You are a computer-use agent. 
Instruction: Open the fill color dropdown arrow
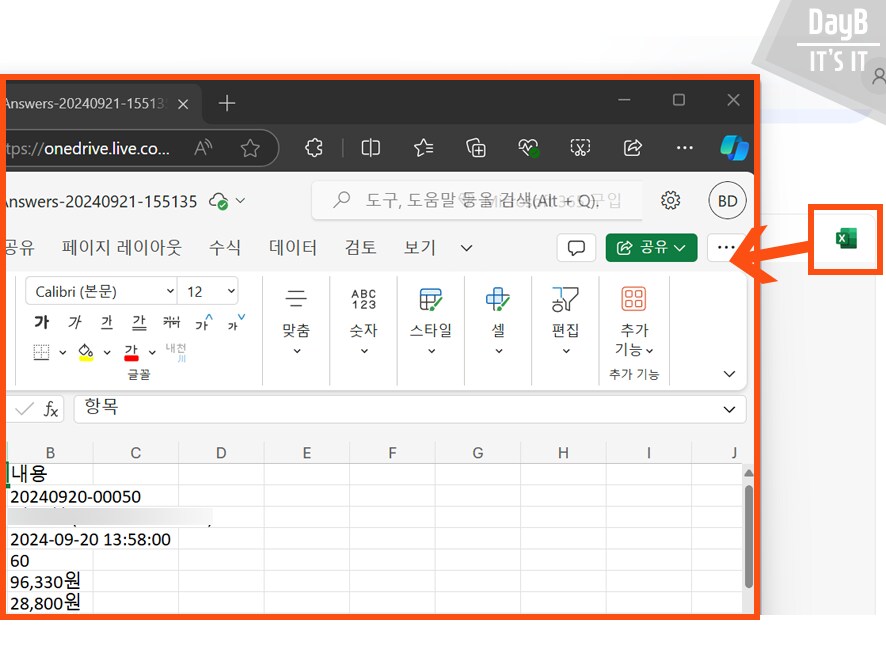click(106, 352)
